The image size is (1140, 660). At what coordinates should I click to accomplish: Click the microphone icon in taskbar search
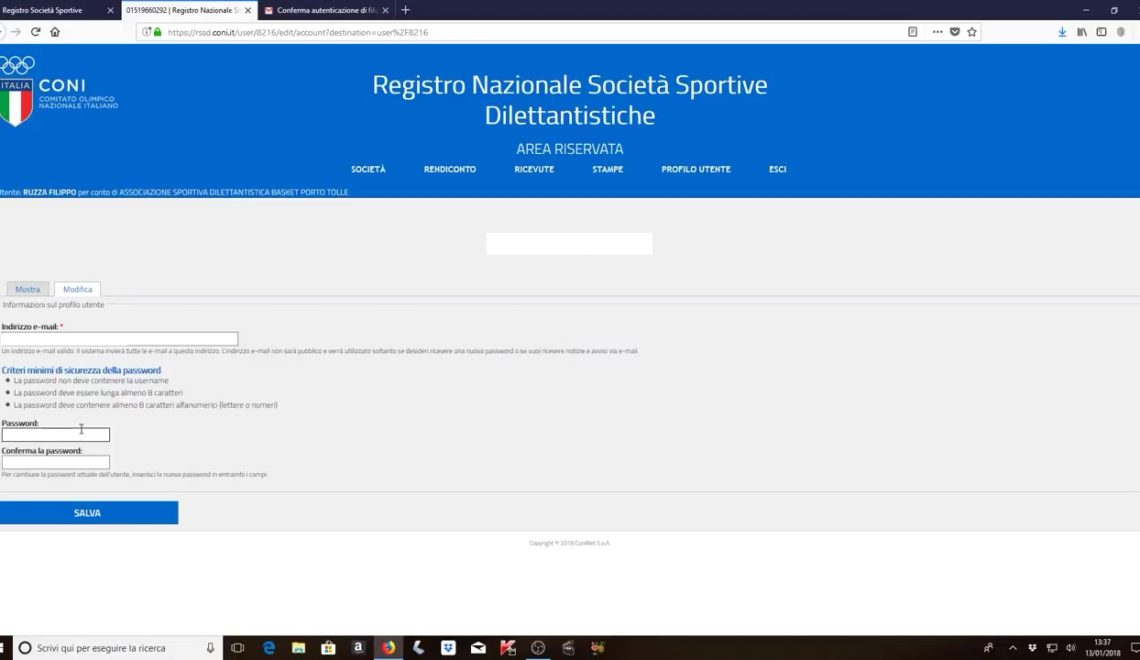pyautogui.click(x=210, y=648)
